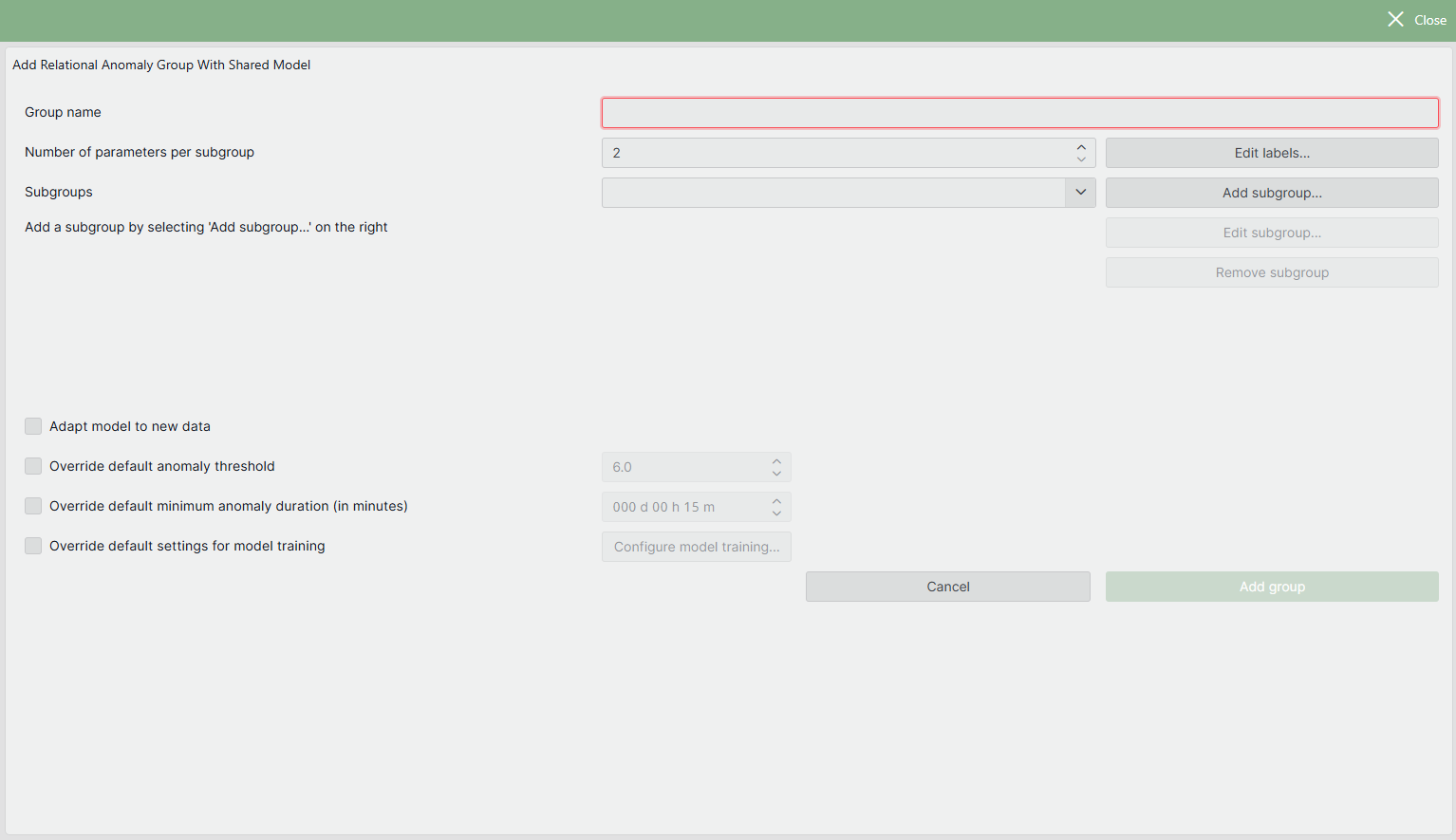Click inside the Group name field
Viewport: 1456px width, 840px height.
point(1019,112)
